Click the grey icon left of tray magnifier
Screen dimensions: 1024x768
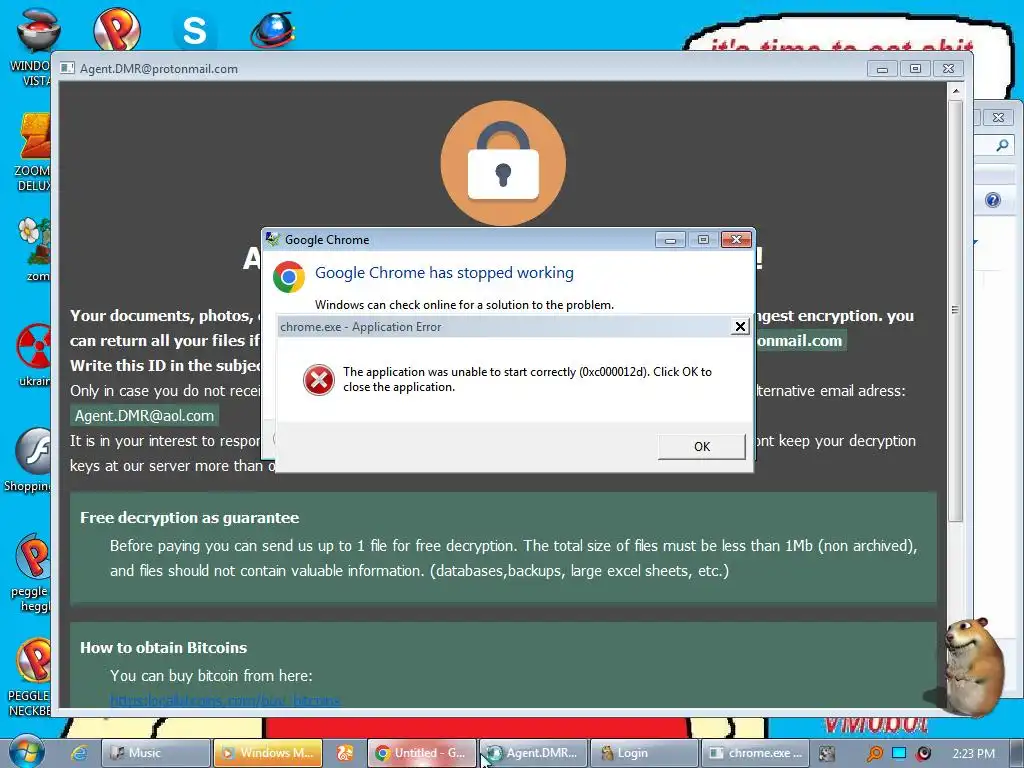pyautogui.click(x=826, y=754)
